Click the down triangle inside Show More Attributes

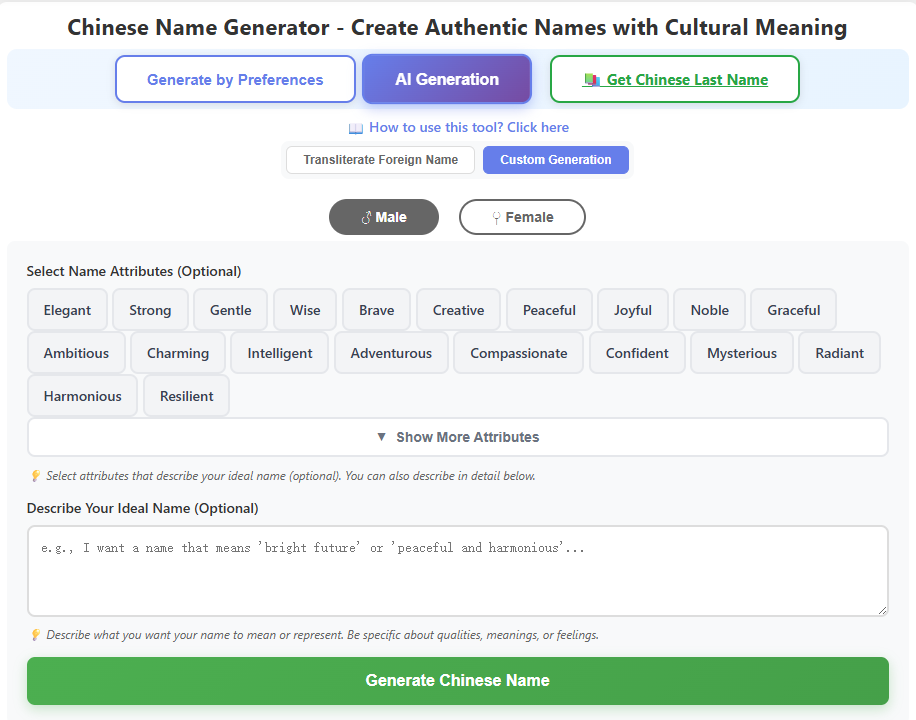tap(381, 437)
